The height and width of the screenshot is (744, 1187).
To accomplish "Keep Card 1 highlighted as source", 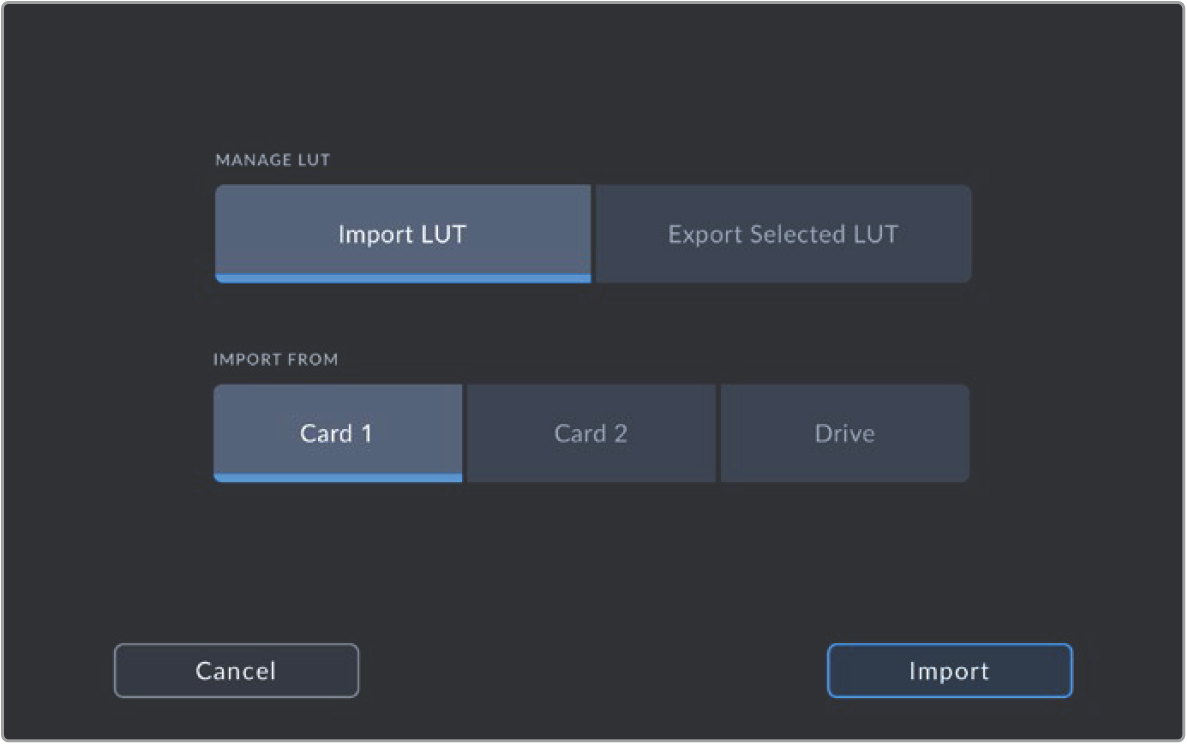I will (337, 433).
